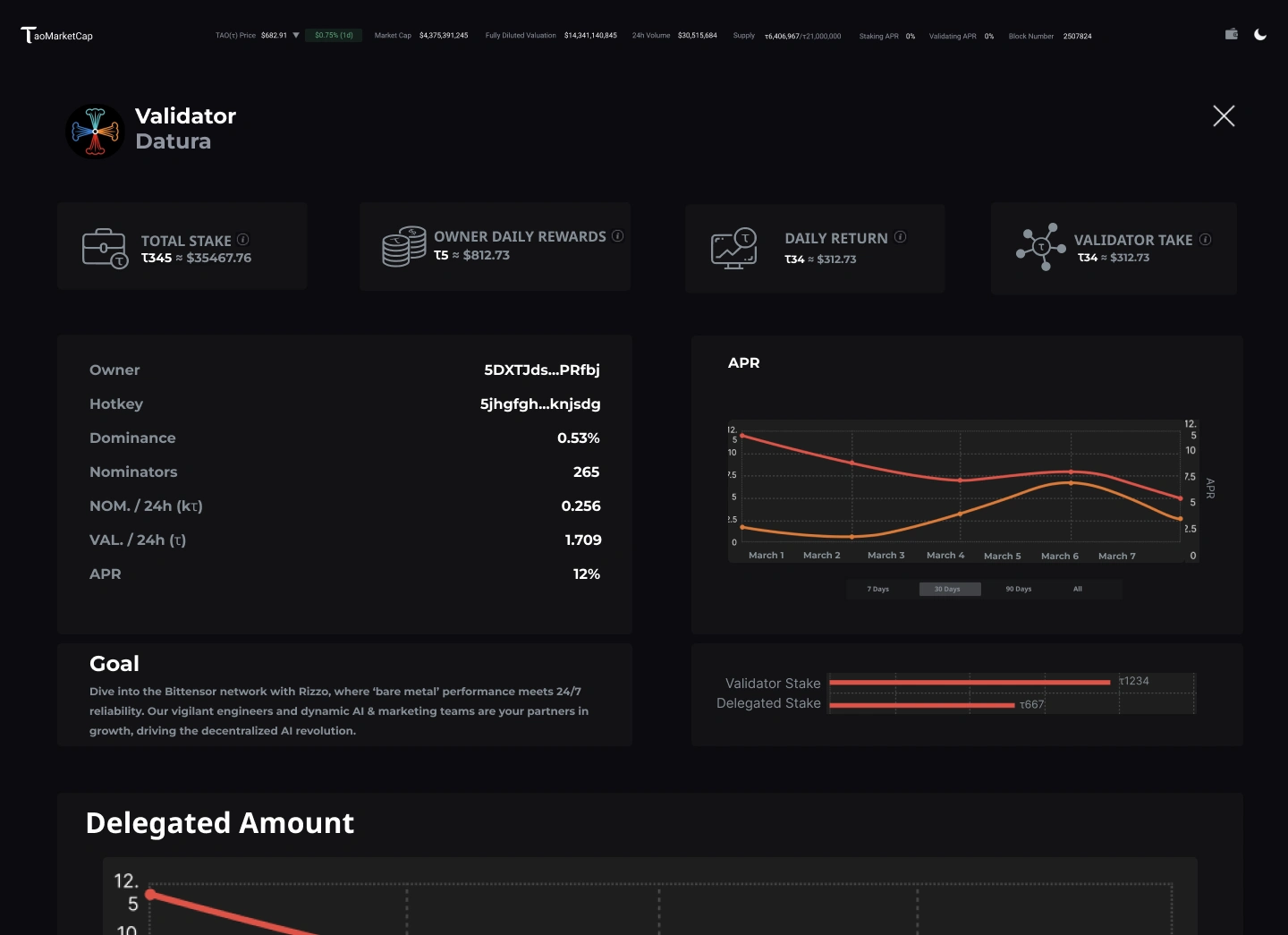Click the Total Stake info icon
This screenshot has width=1288, height=935.
coord(243,240)
